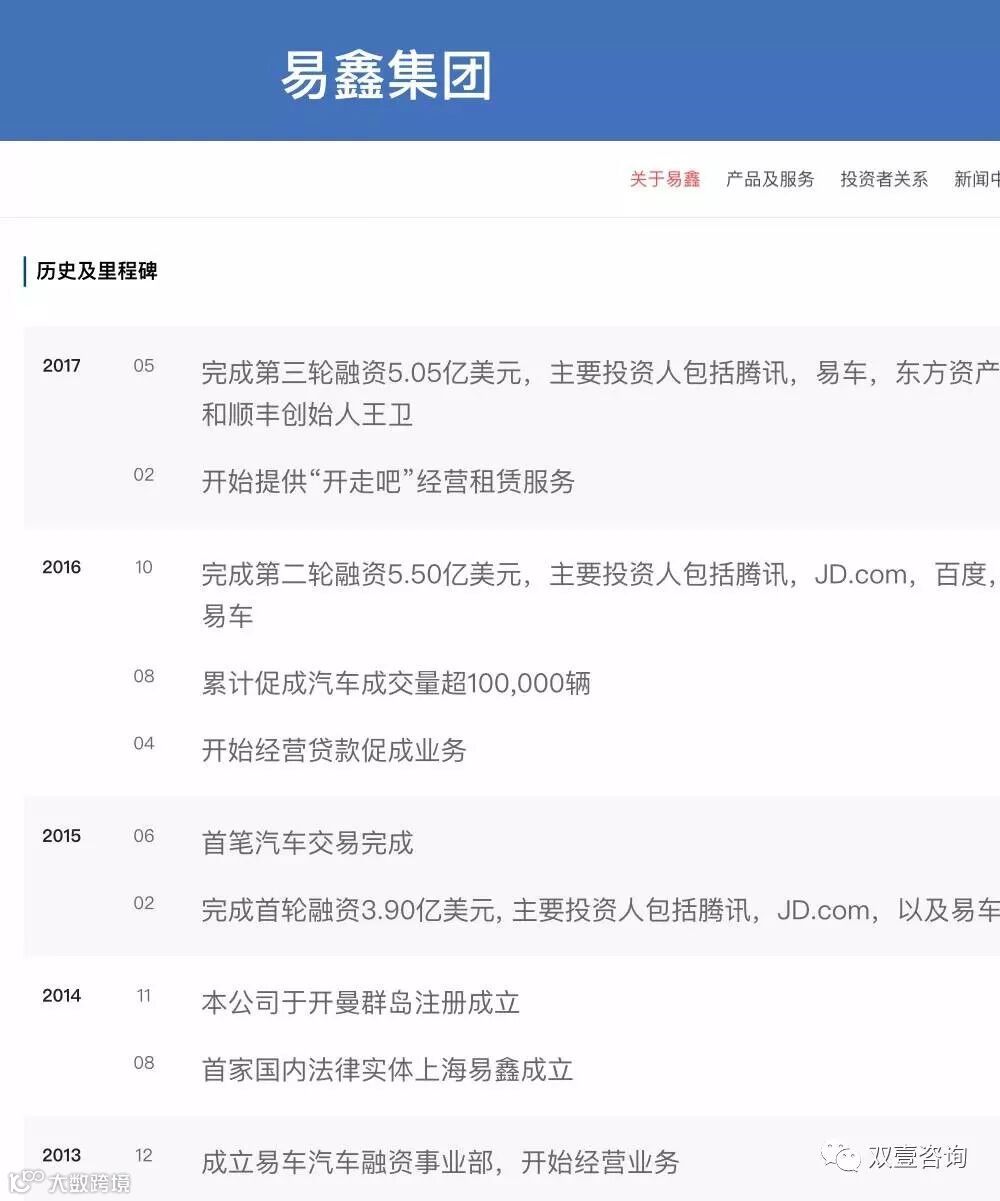Click the 开始经营贷款促成业务 entry

coord(334,751)
